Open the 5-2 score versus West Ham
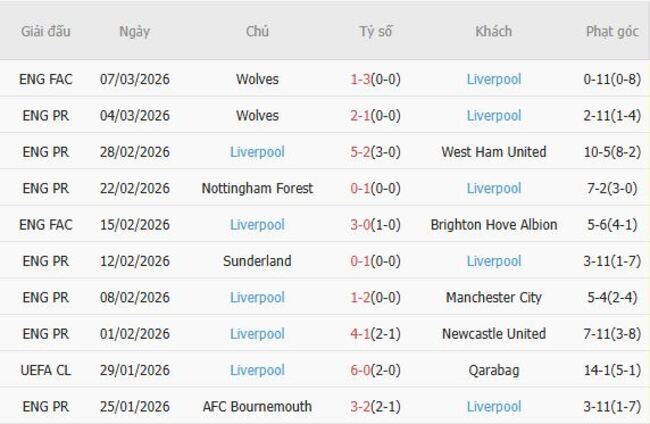 coord(364,152)
